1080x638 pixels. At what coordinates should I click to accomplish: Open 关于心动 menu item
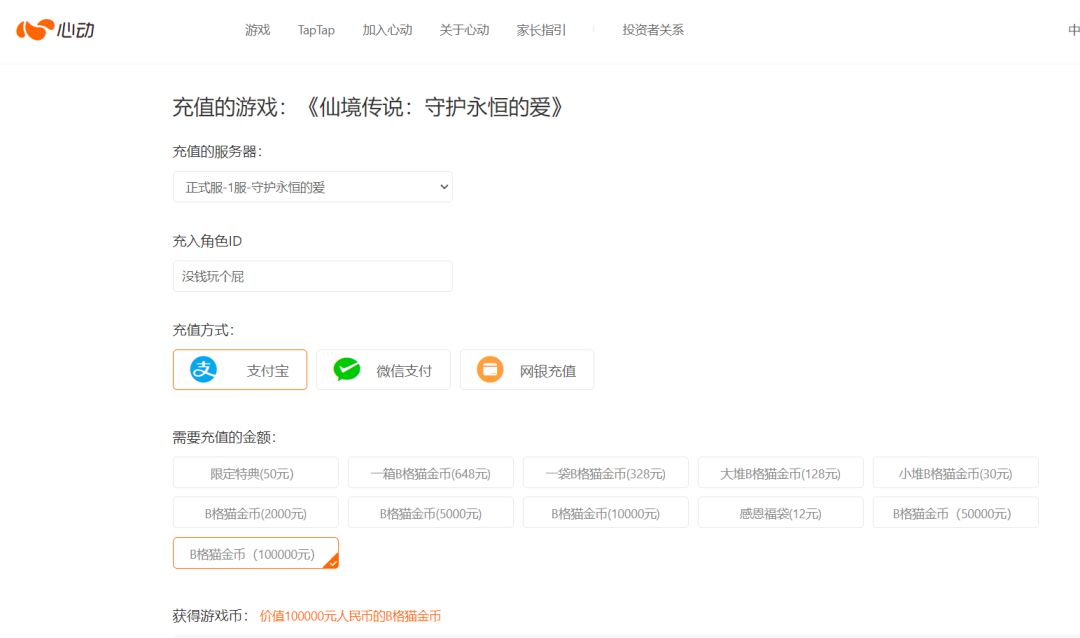[x=464, y=30]
